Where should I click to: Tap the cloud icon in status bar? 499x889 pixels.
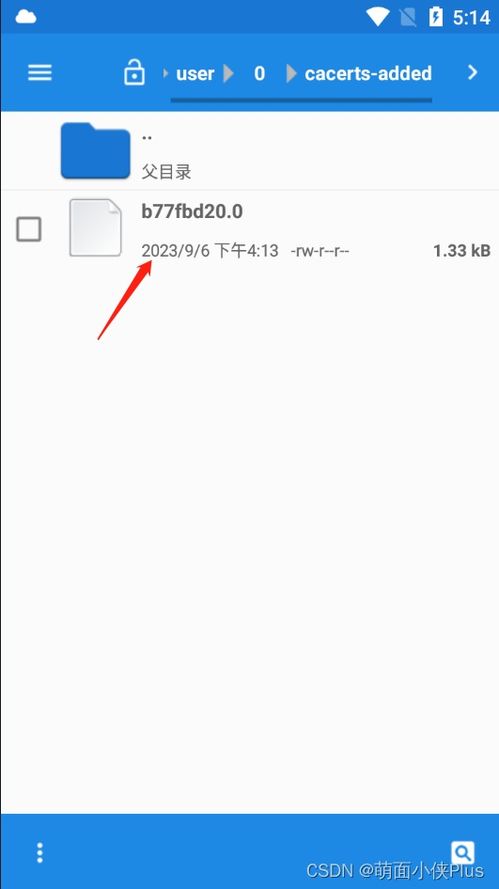26,17
